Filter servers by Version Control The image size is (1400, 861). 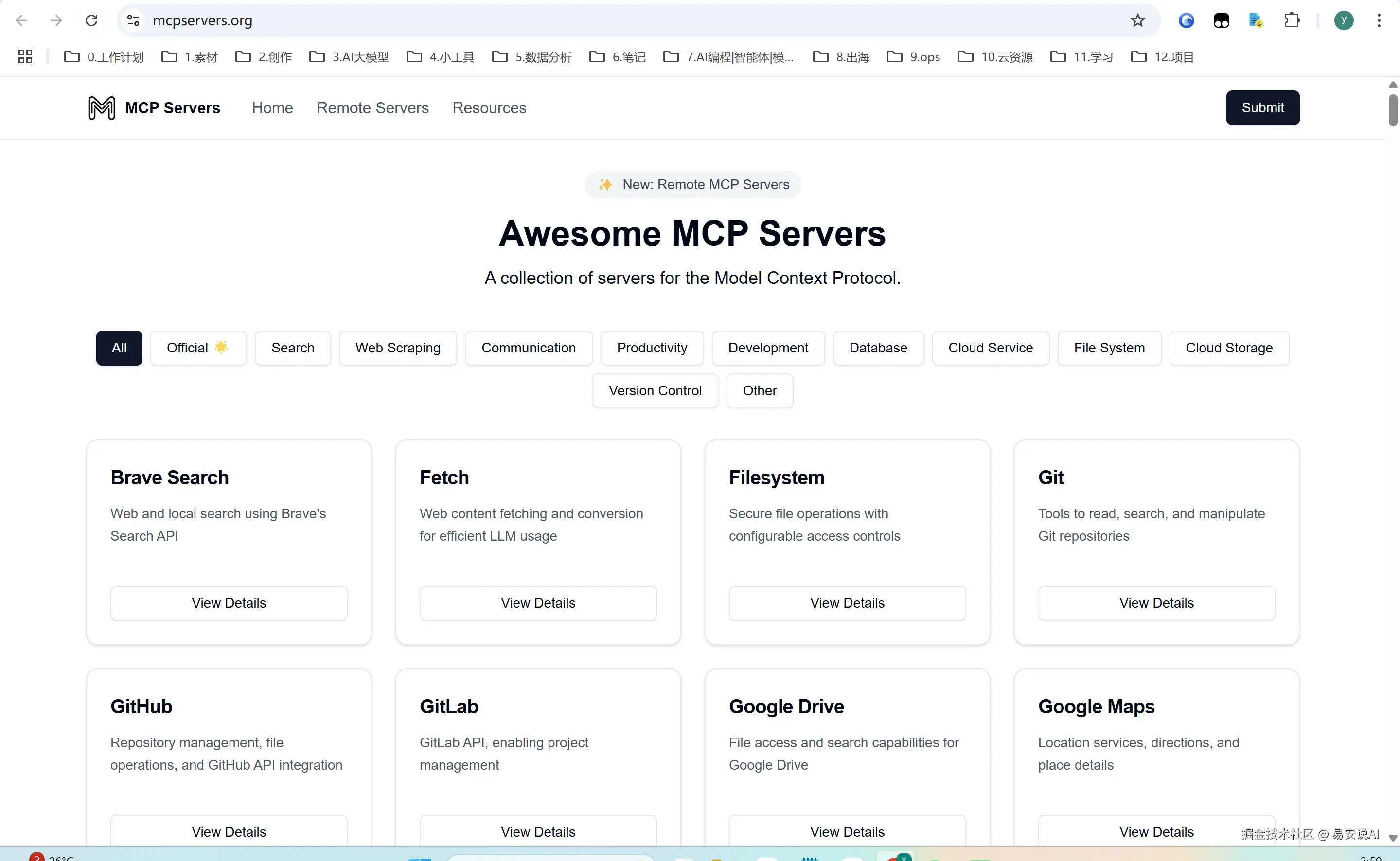pos(655,390)
